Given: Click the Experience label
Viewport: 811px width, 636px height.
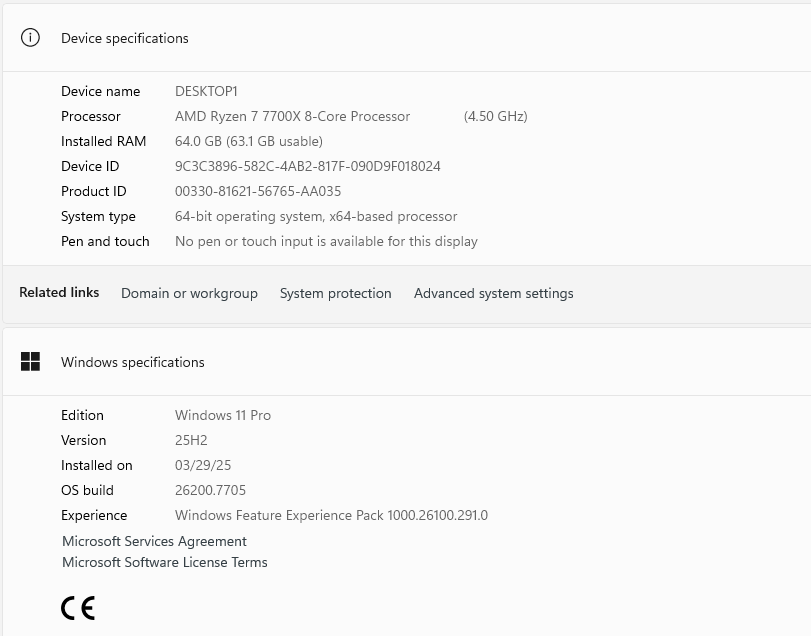Looking at the screenshot, I should pyautogui.click(x=94, y=515).
